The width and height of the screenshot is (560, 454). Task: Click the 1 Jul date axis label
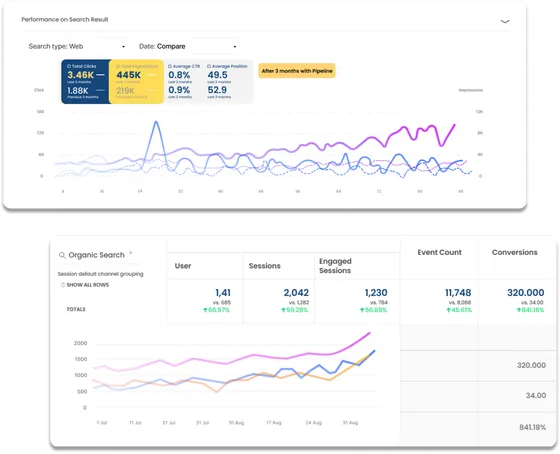tap(102, 423)
